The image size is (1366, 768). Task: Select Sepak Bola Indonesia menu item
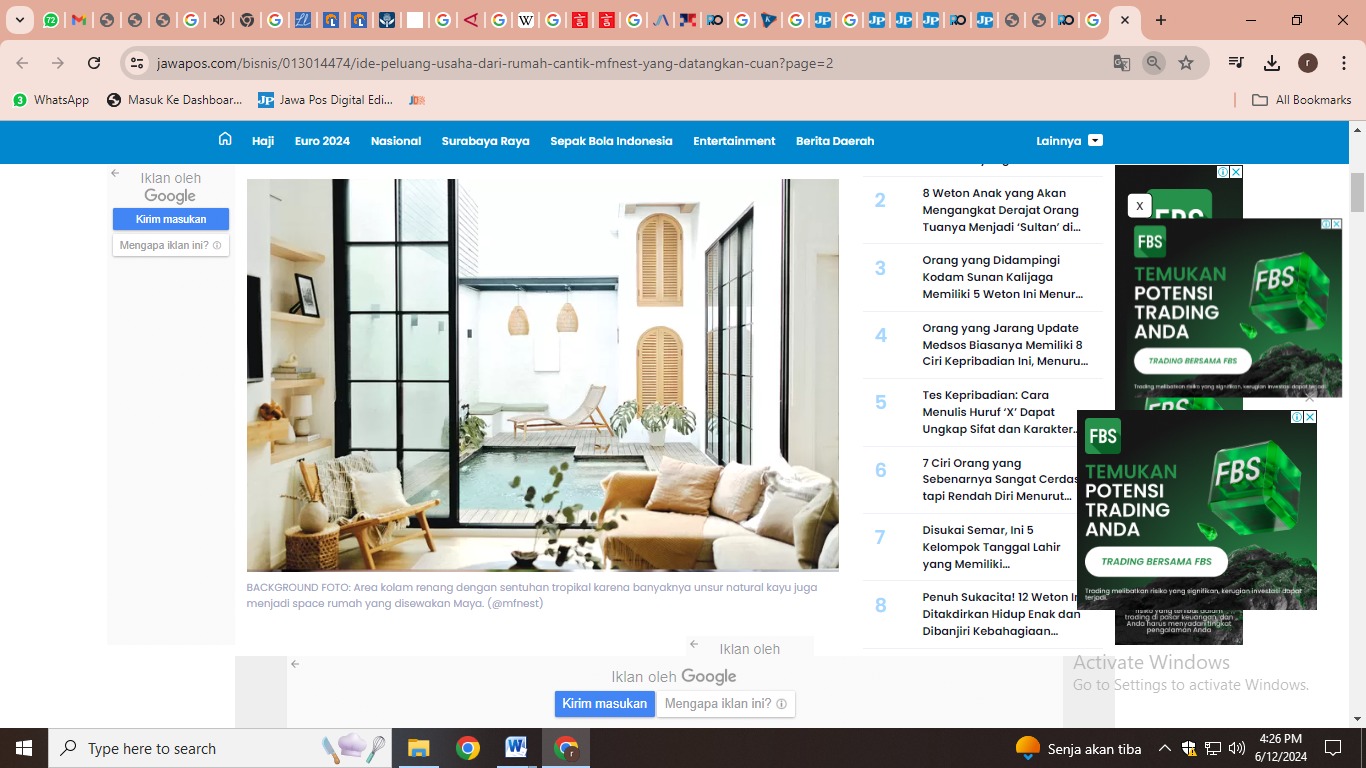pos(611,141)
